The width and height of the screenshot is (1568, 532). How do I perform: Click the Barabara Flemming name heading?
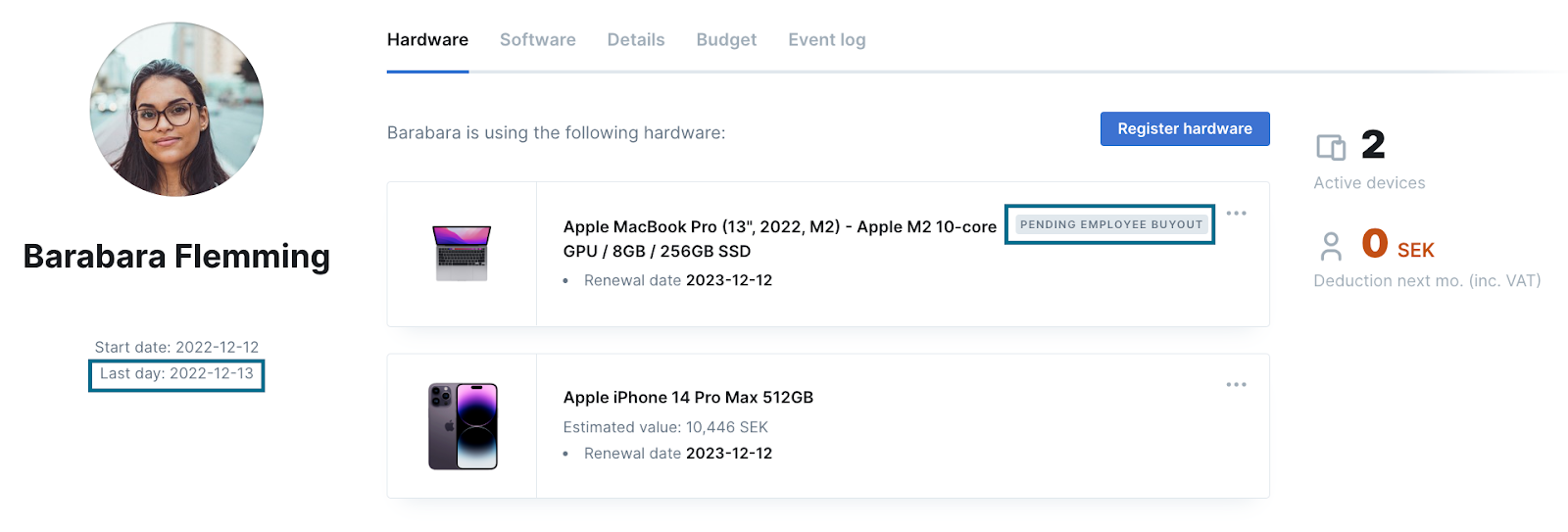(x=176, y=257)
